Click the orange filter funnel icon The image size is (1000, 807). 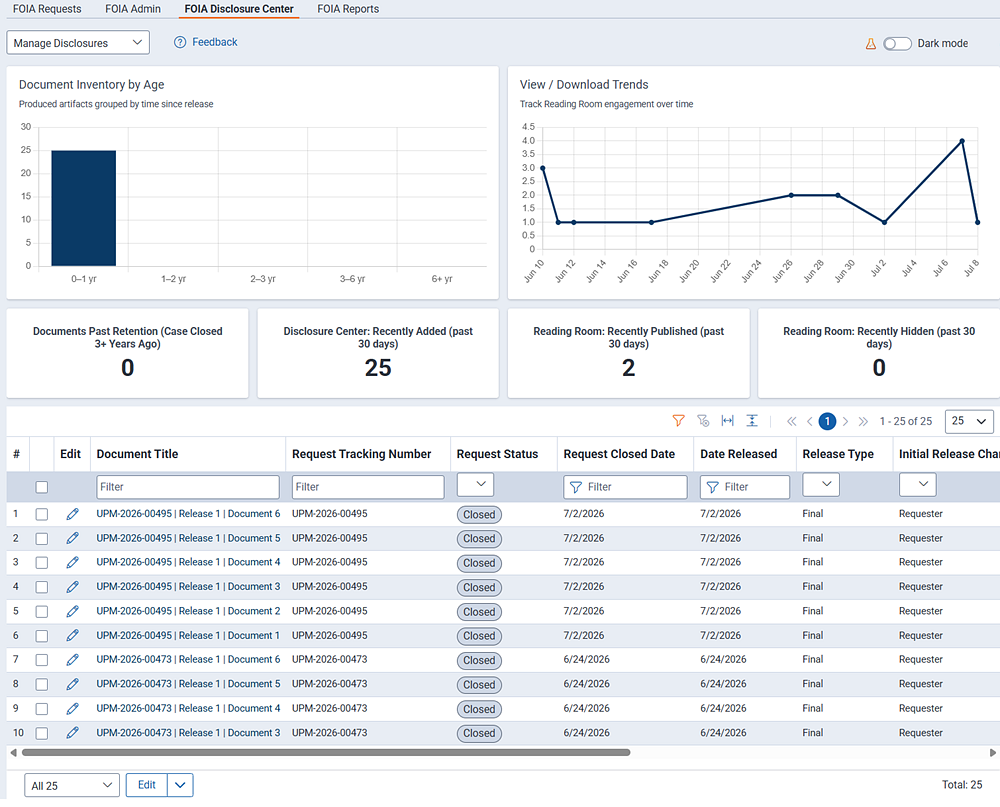[679, 421]
